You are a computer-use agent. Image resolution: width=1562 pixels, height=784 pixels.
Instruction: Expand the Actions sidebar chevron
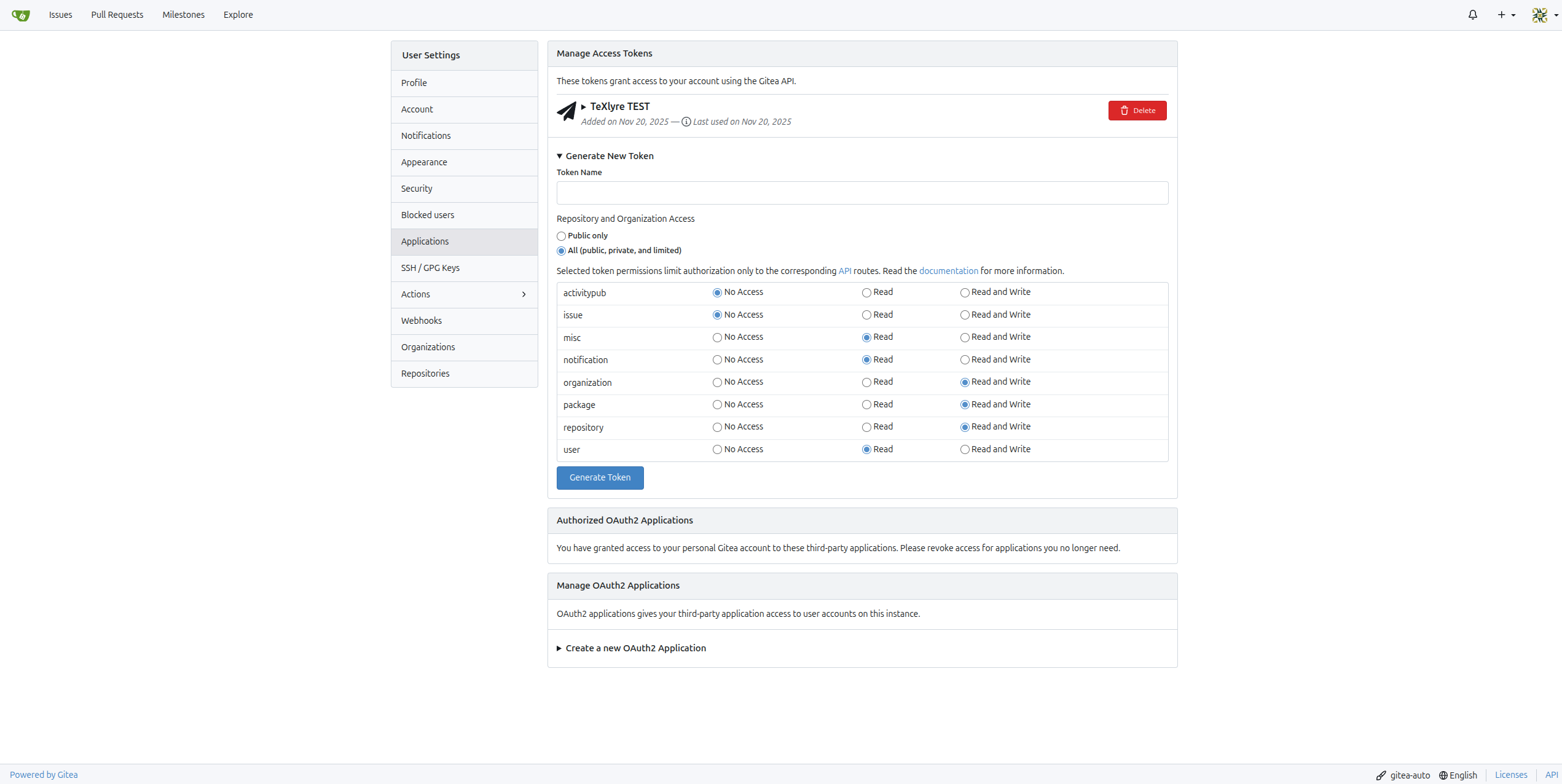[524, 294]
